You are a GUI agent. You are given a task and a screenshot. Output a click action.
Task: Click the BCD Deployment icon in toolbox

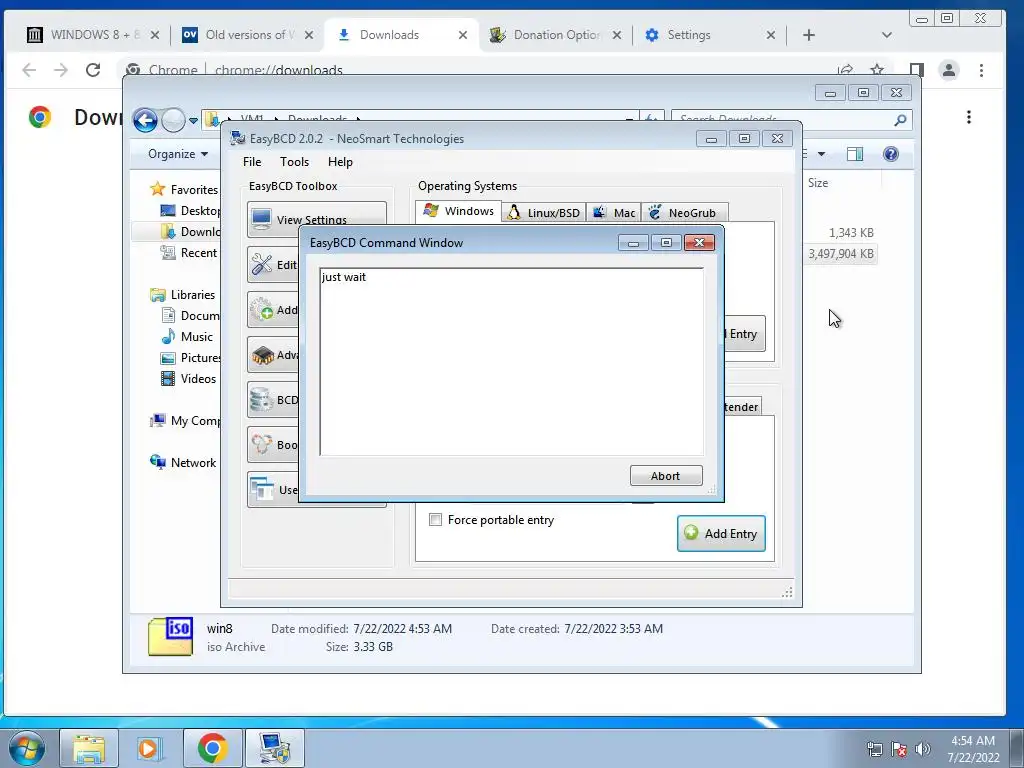263,445
